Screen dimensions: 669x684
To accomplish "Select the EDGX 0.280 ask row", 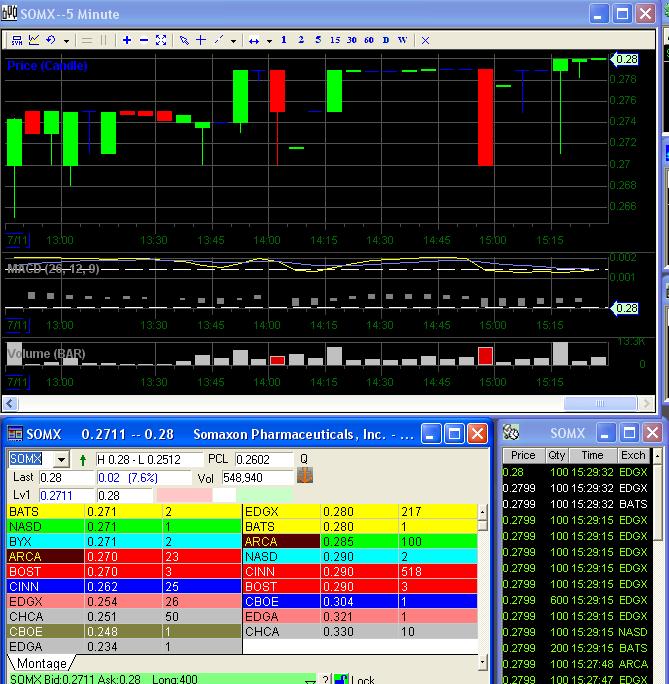I will 360,512.
